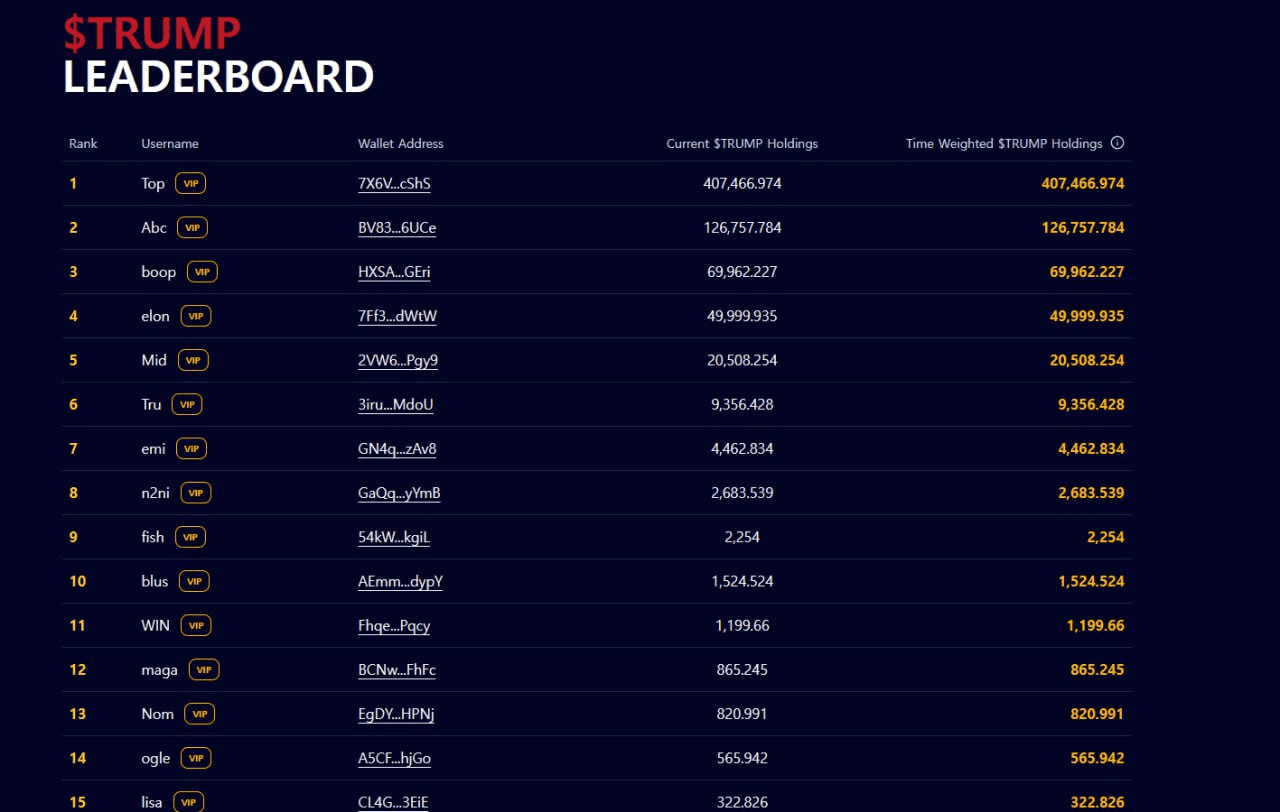Viewport: 1280px width, 812px height.
Task: Select the VIP badge beside WIN
Action: (x=196, y=625)
